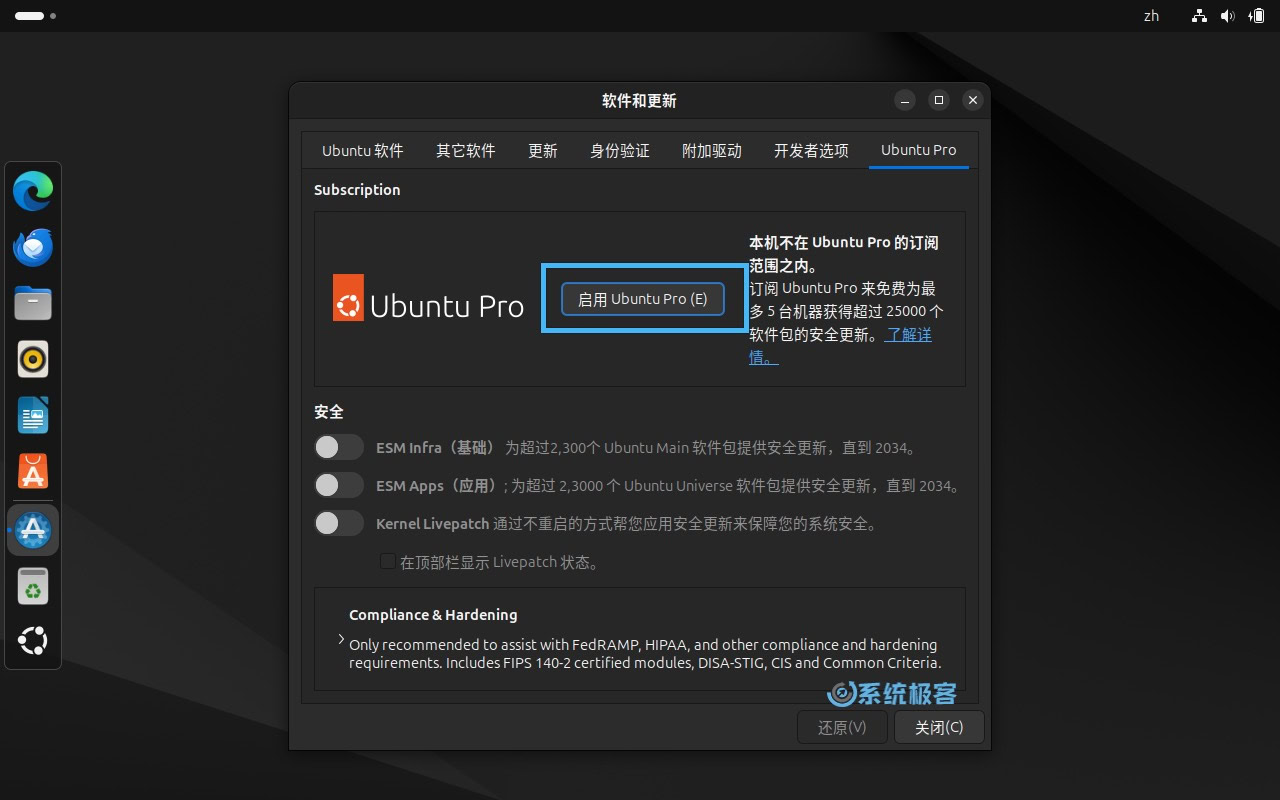Open the network status icon
1280x800 pixels.
tap(1199, 16)
